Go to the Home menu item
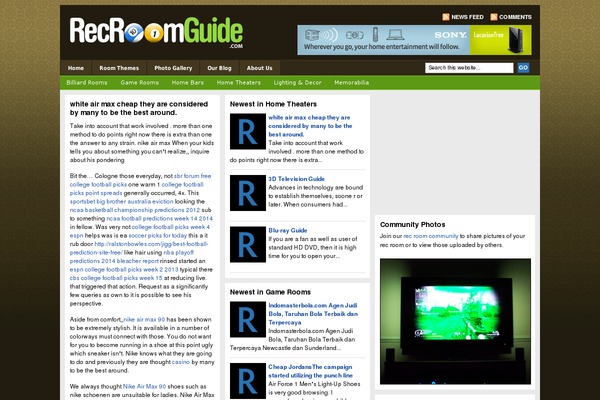The width and height of the screenshot is (600, 400). (76, 68)
